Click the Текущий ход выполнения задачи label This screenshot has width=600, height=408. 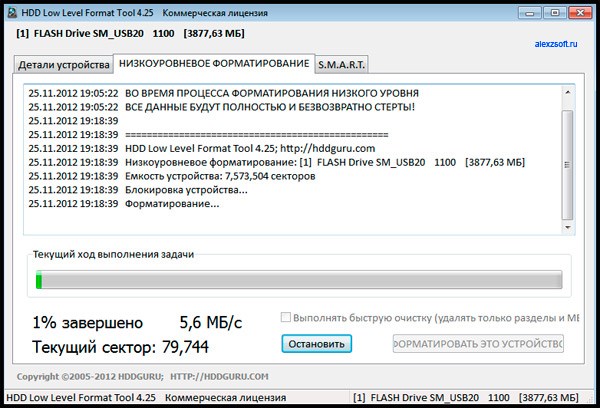(x=113, y=254)
